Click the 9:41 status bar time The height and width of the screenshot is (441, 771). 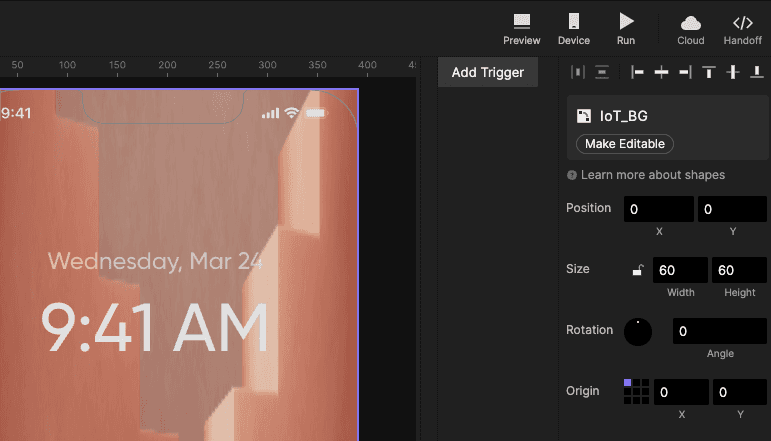coord(16,114)
